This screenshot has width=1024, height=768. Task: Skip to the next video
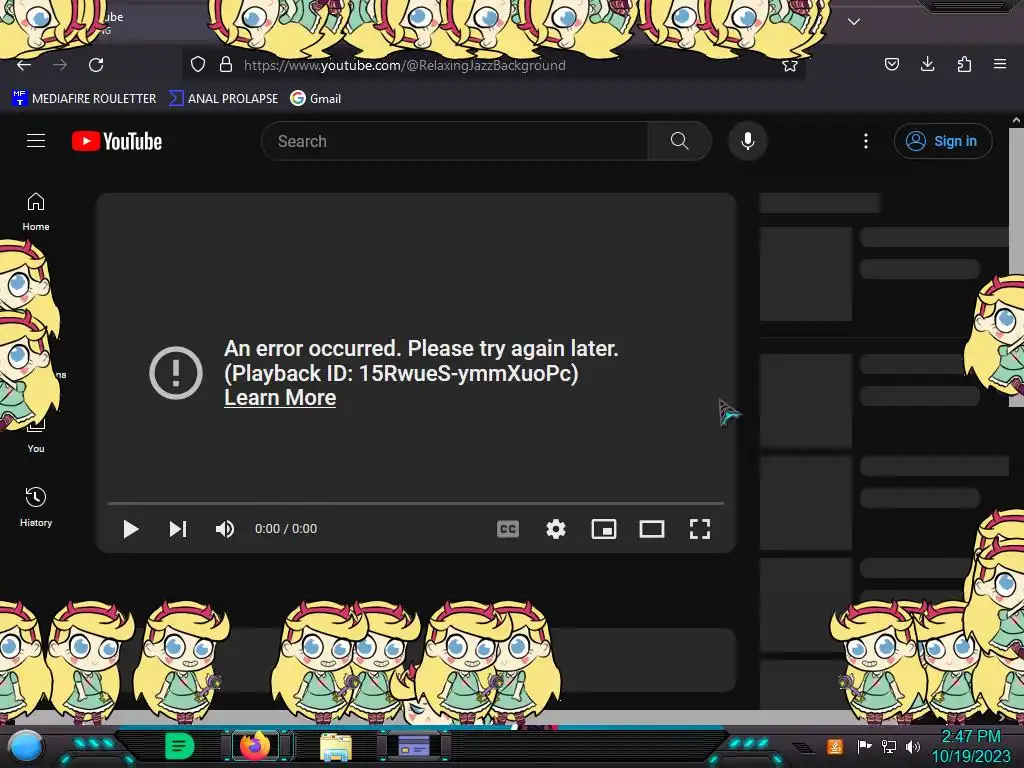(178, 529)
